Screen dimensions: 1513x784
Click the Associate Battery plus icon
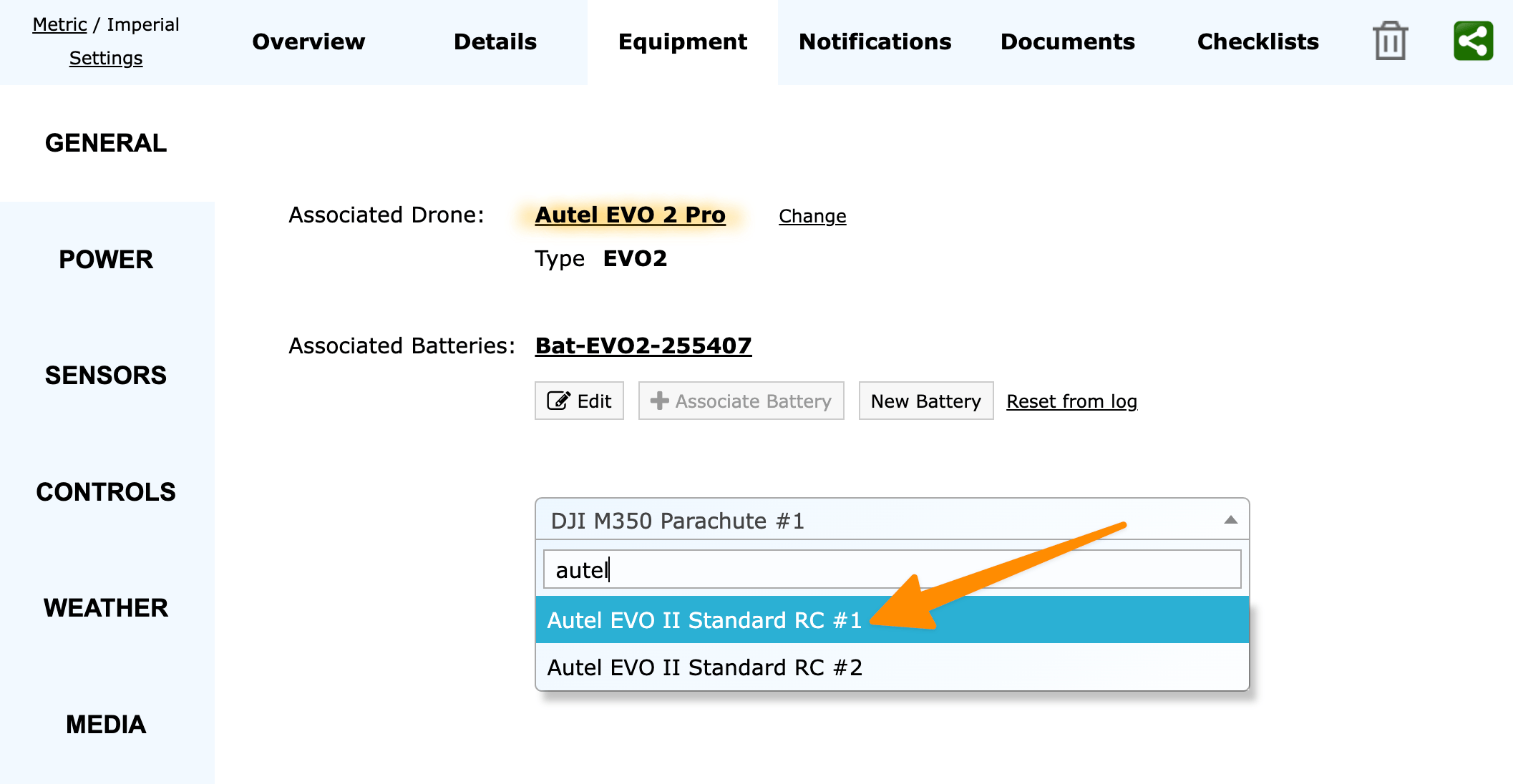[659, 401]
